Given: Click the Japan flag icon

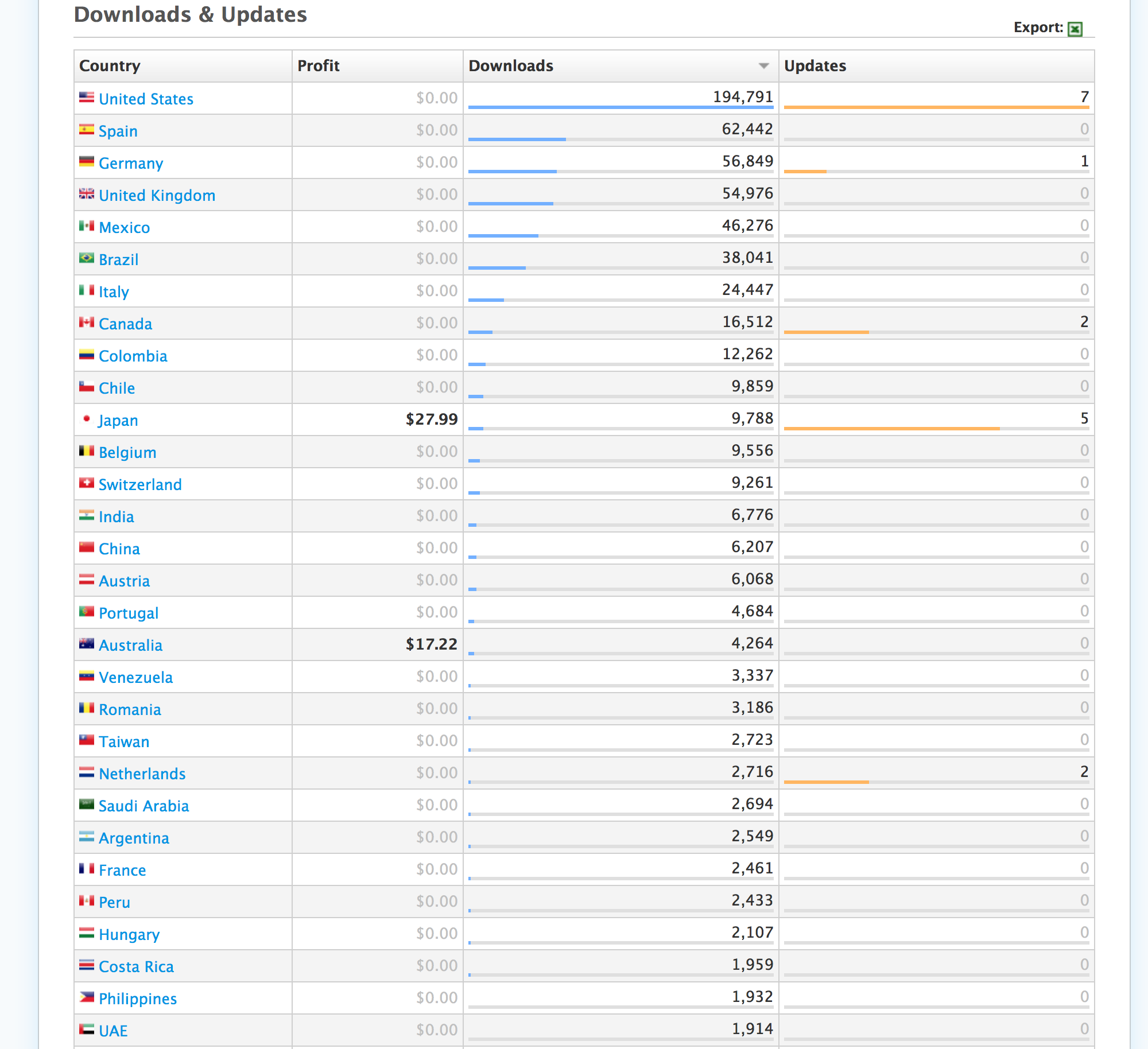Looking at the screenshot, I should point(87,419).
